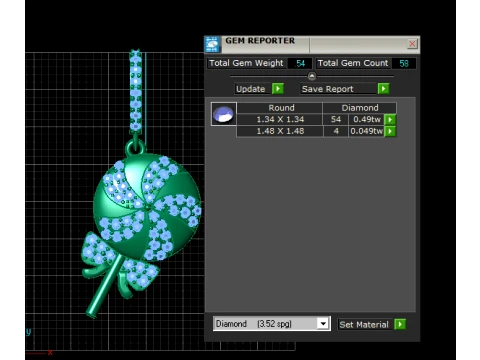Click the green arrow on the 0.49tw row
This screenshot has width=480, height=360.
pyautogui.click(x=390, y=119)
